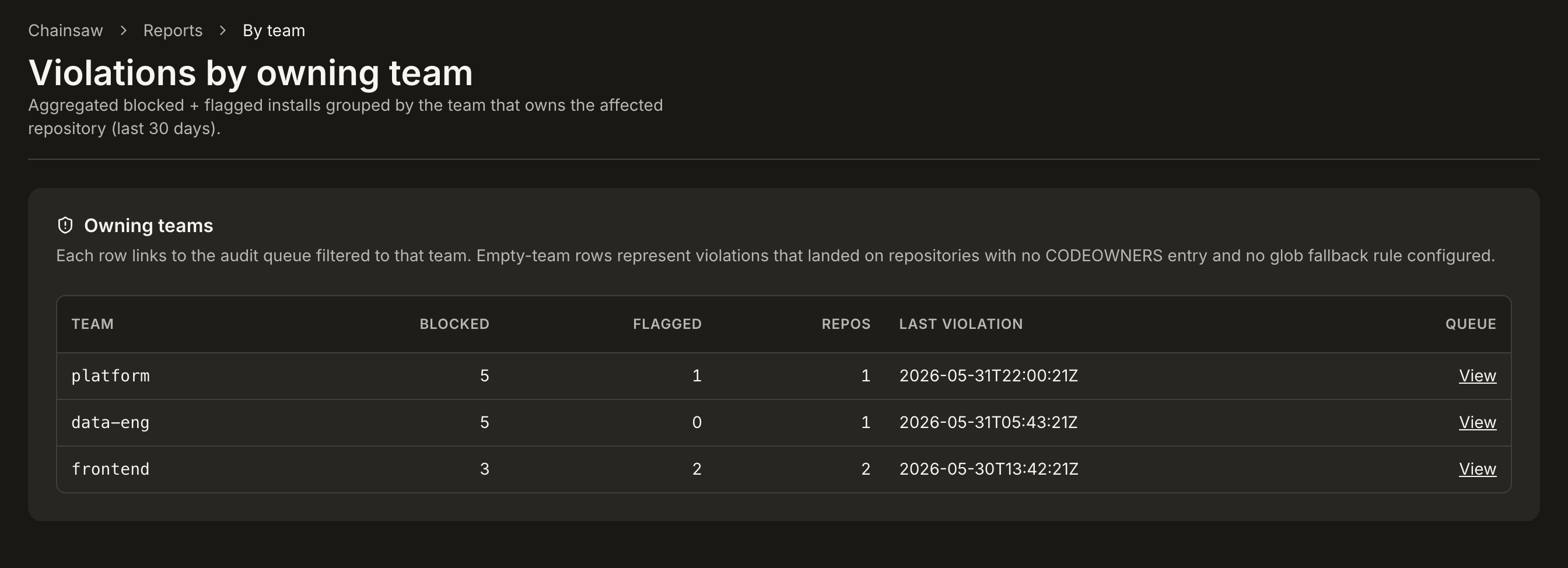Click the QUEUE column header
This screenshot has width=1568, height=568.
tap(1471, 324)
